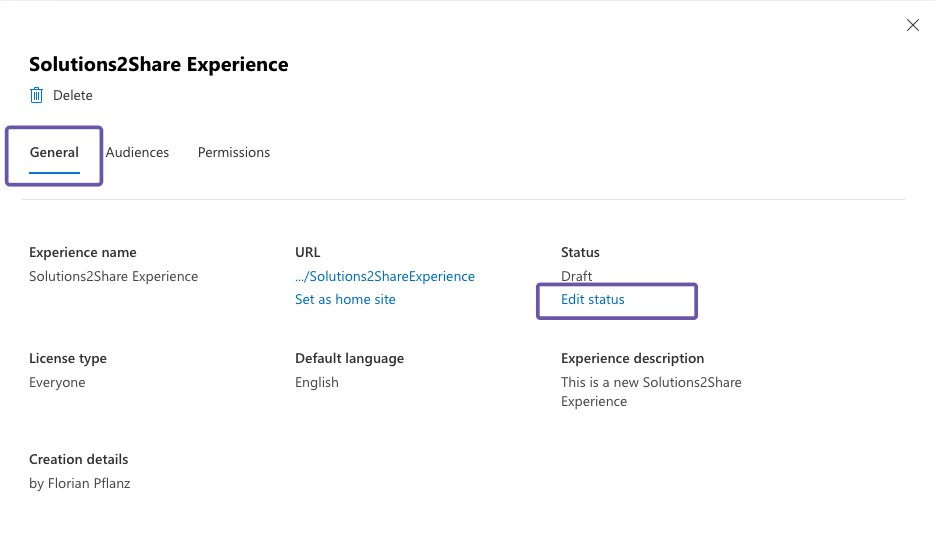Viewport: 936px width, 535px height.
Task: Select the 'Solutions2Share Experience' name value
Action: (x=113, y=276)
